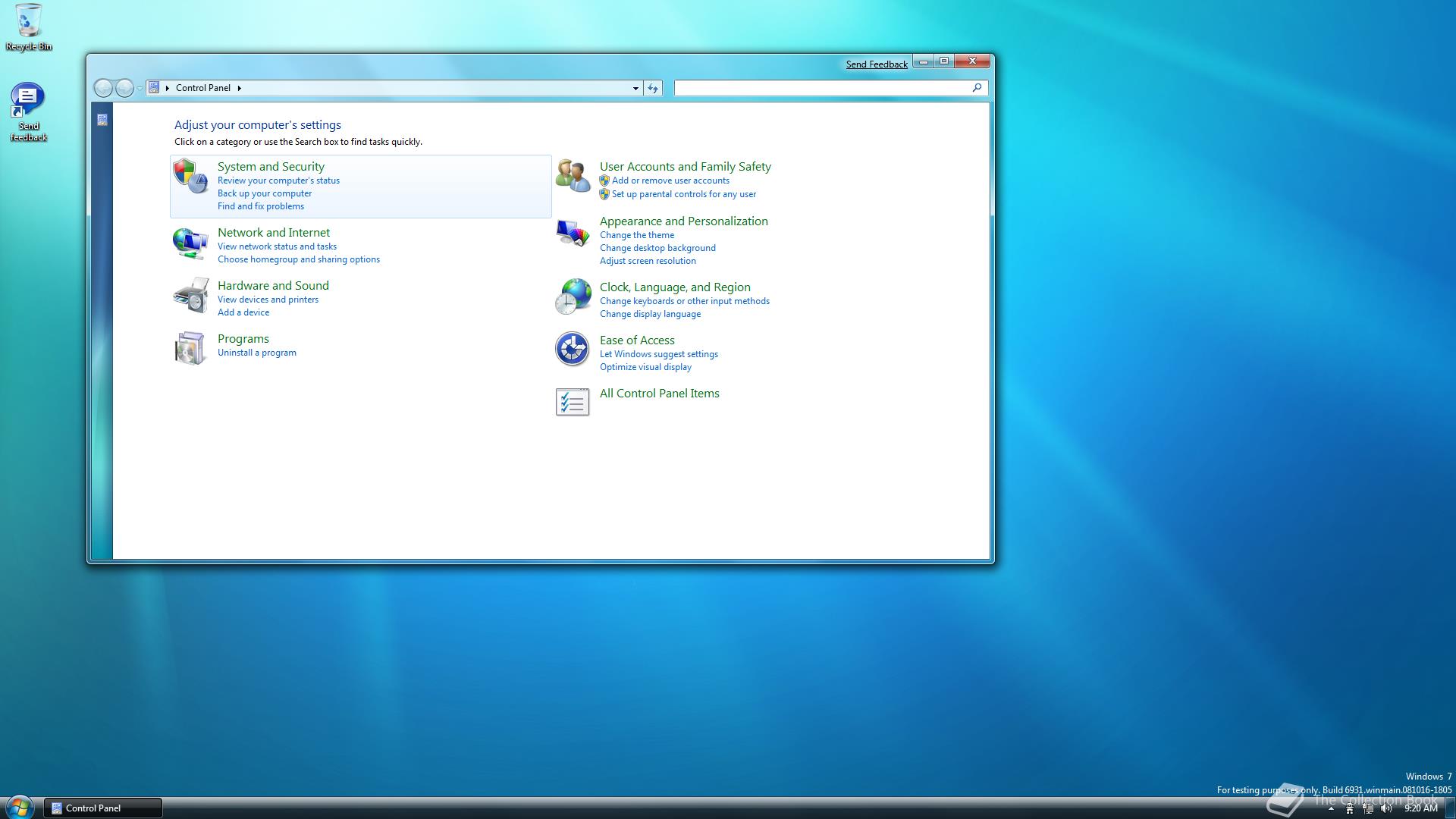This screenshot has height=819, width=1456.
Task: Open the recent pages dropdown near Forward
Action: click(x=140, y=89)
